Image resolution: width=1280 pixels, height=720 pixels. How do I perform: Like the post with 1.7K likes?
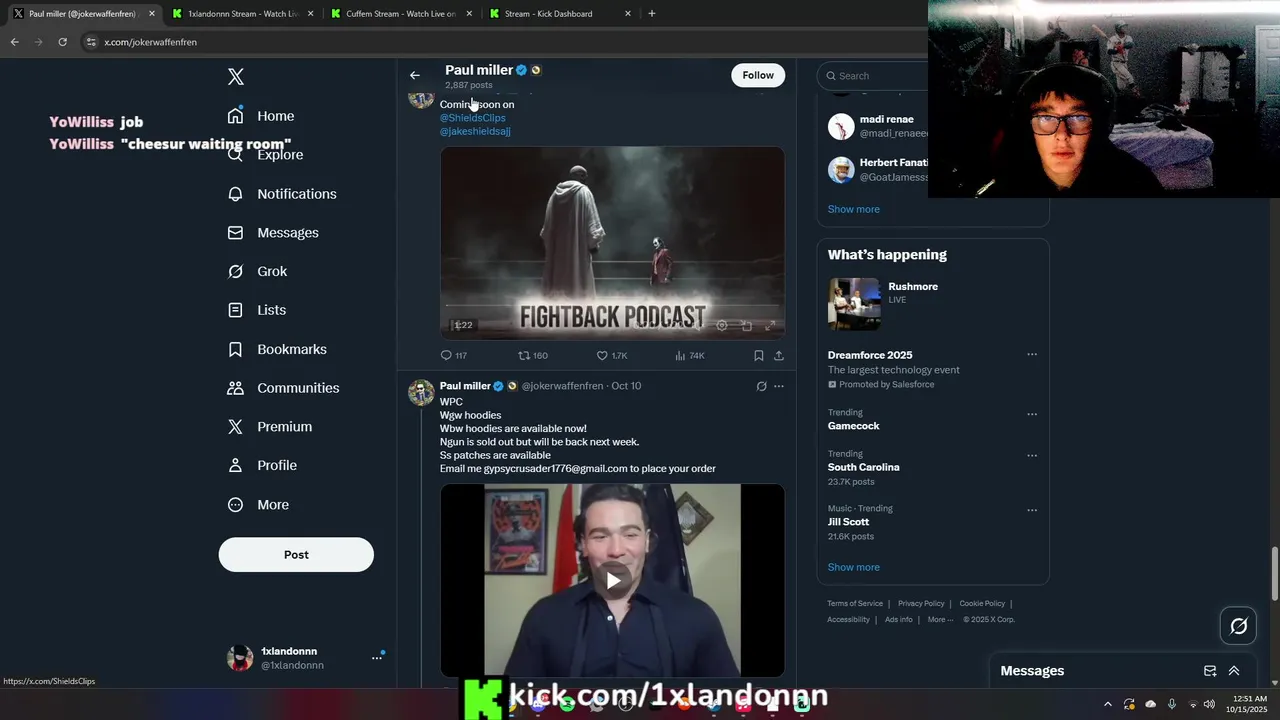tap(612, 356)
